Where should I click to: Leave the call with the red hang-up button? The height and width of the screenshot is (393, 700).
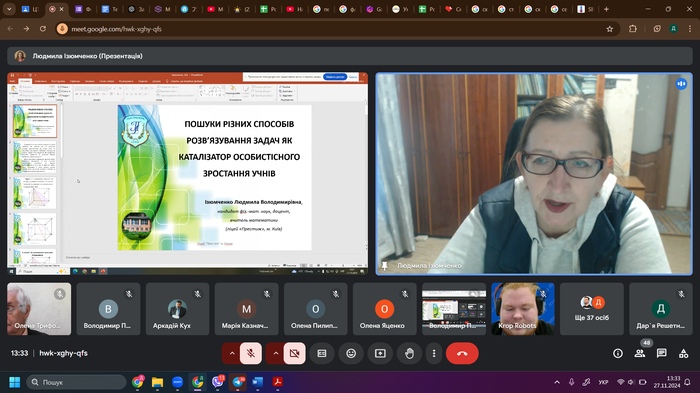(x=462, y=353)
